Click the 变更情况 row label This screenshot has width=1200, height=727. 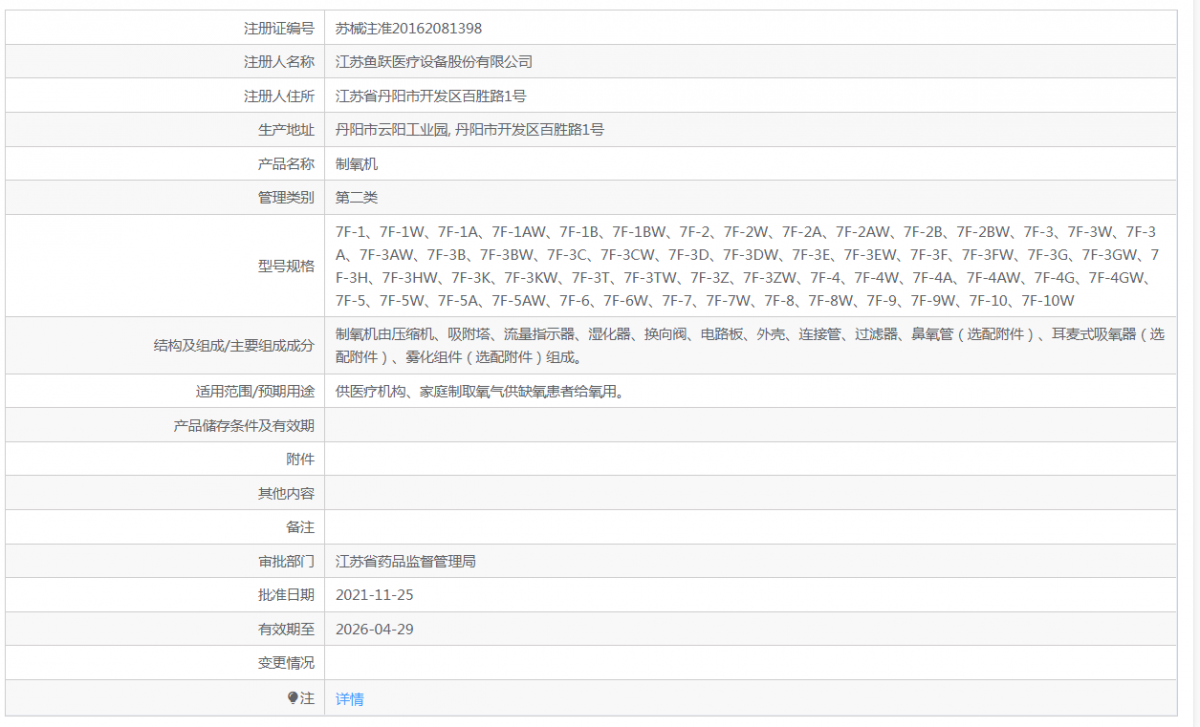point(286,663)
